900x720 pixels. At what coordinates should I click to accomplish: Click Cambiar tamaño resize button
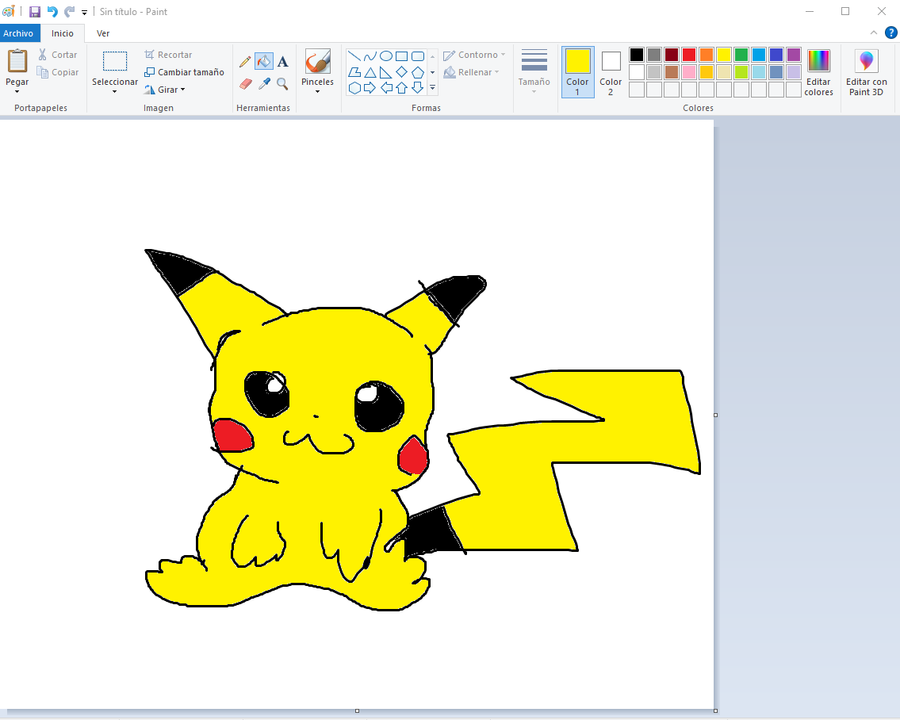click(184, 72)
